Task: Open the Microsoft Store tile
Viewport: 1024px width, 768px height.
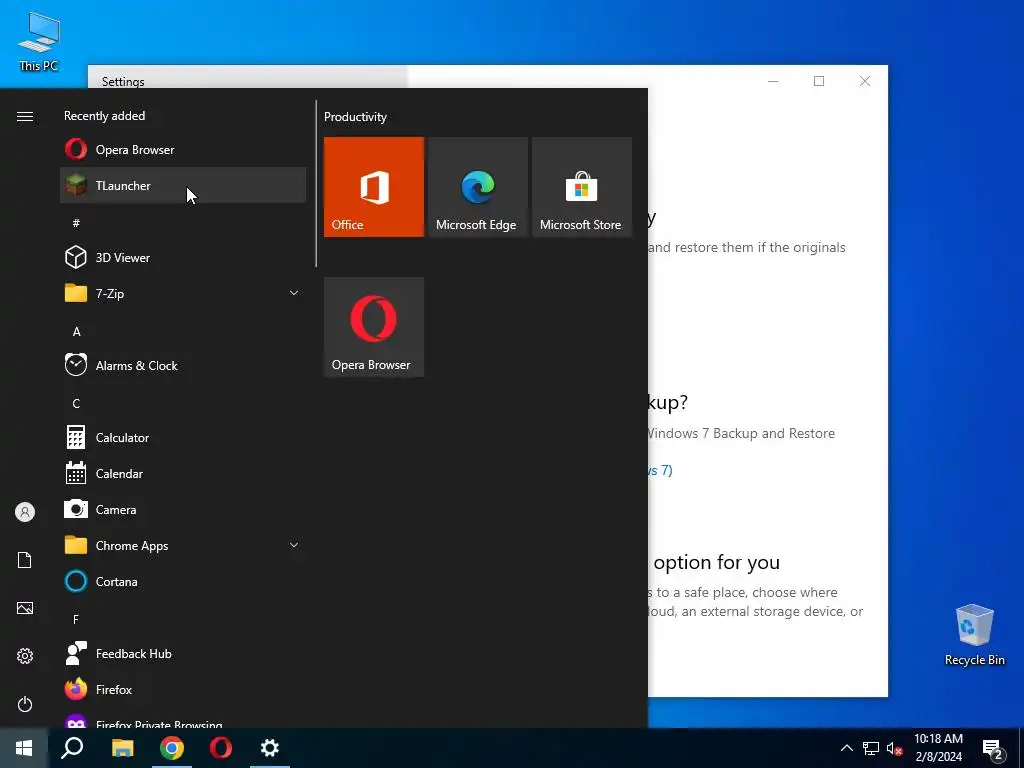Action: point(582,187)
